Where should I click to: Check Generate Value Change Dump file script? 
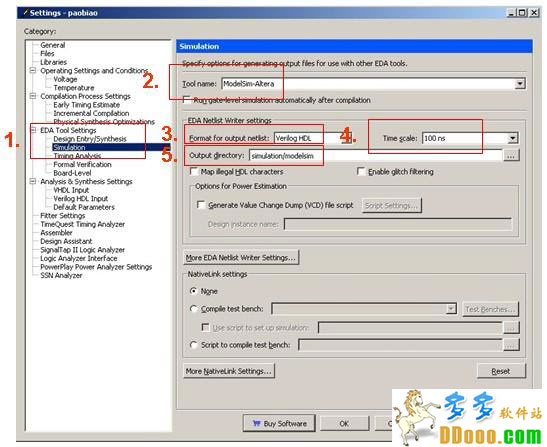coord(201,205)
